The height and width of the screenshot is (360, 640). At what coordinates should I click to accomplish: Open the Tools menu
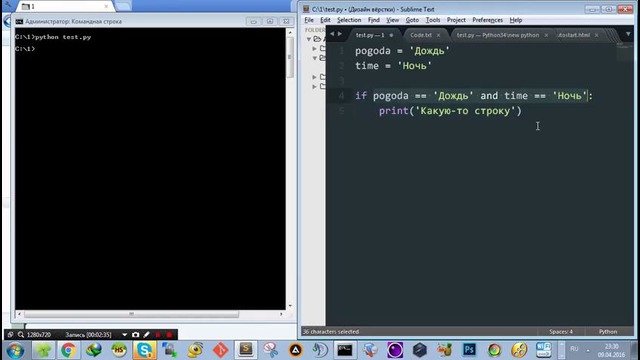pos(433,20)
